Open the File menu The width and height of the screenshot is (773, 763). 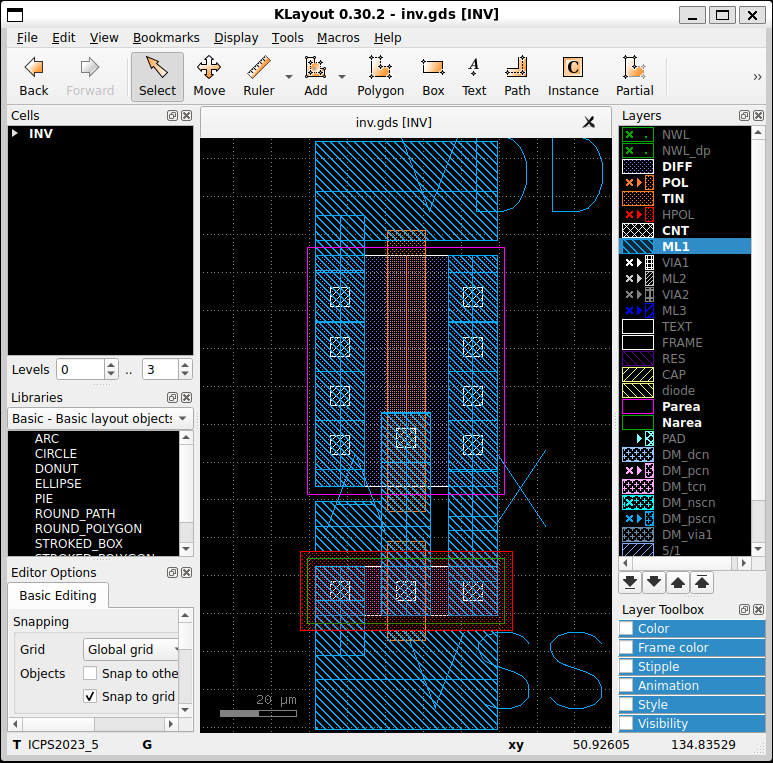tap(27, 37)
